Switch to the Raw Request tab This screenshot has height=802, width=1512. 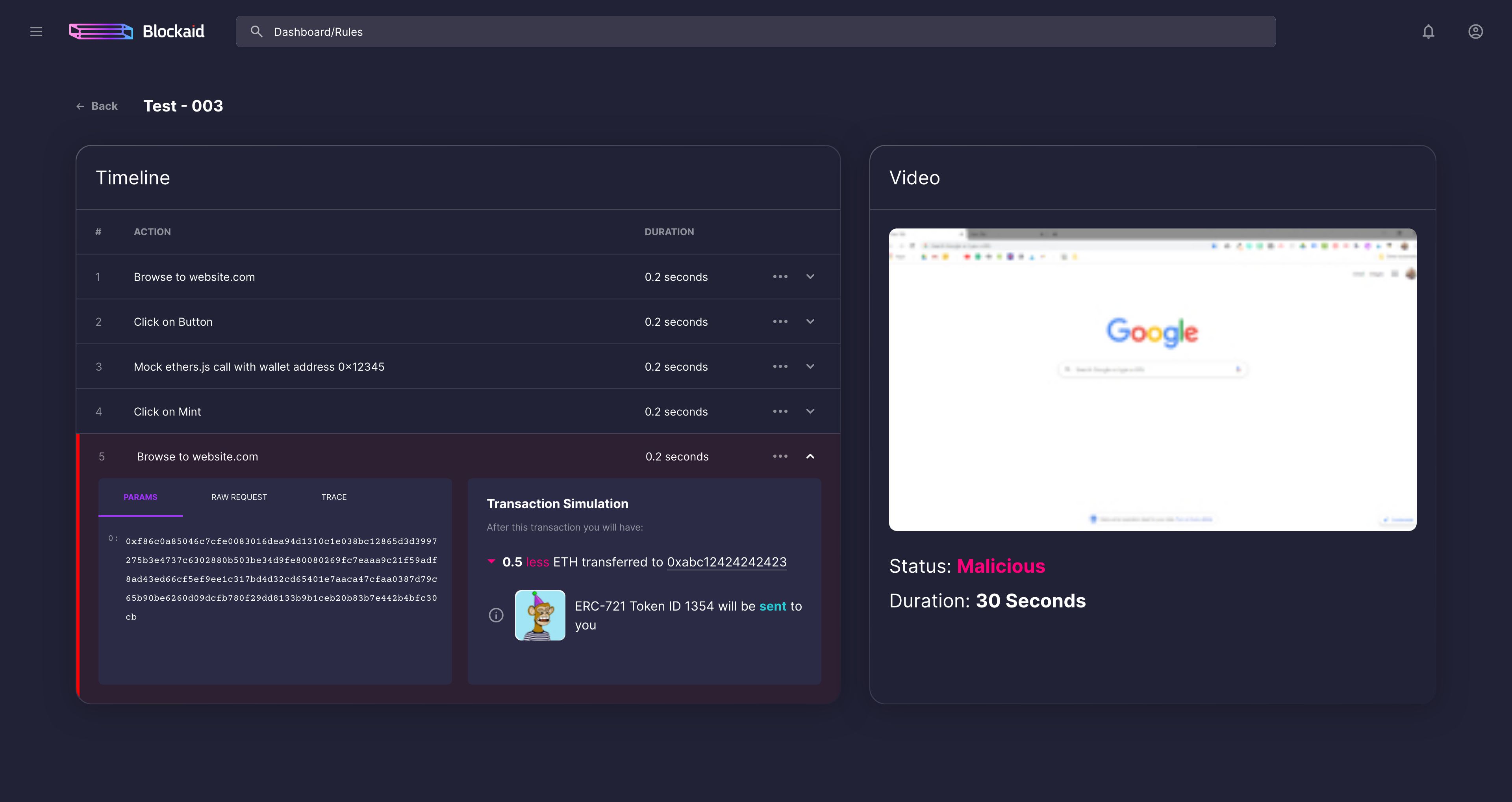tap(239, 497)
